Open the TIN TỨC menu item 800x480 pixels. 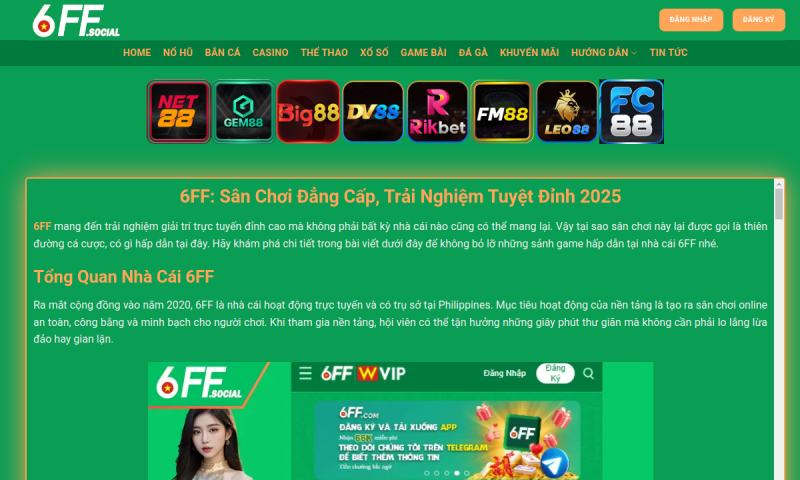668,53
